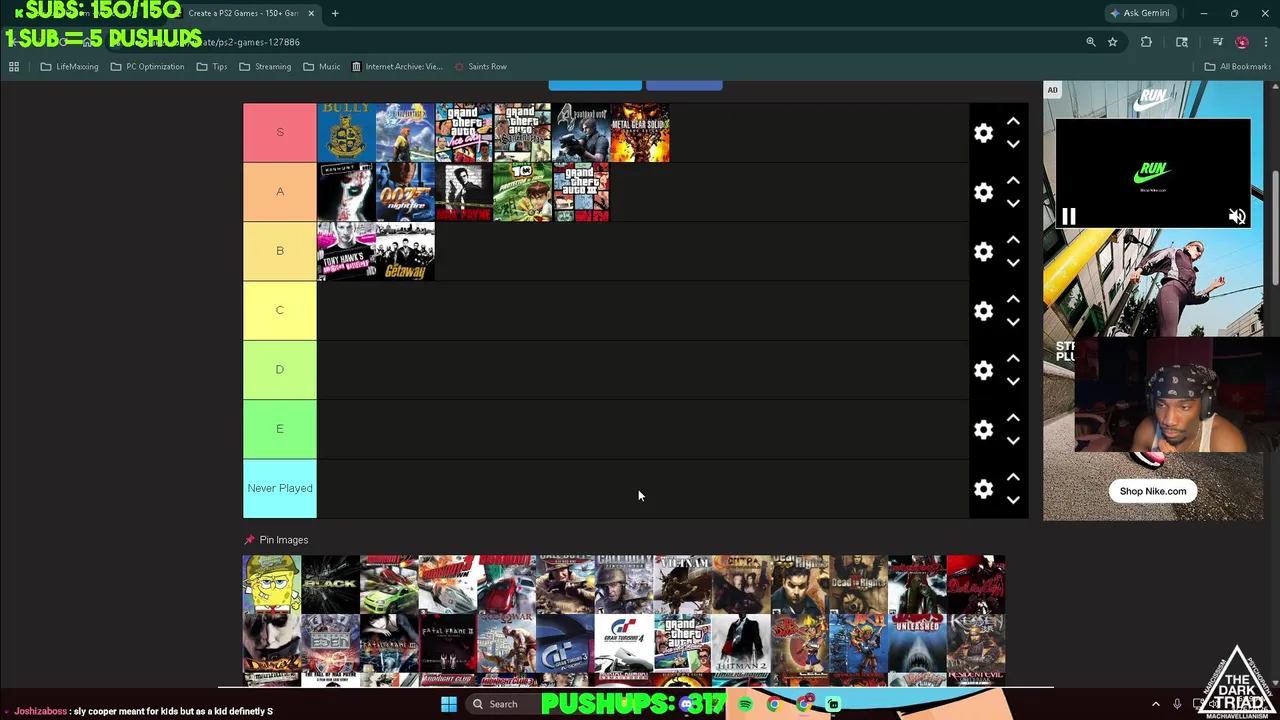This screenshot has width=1280, height=720.
Task: Select Manhunt cover in A tier
Action: click(x=346, y=191)
